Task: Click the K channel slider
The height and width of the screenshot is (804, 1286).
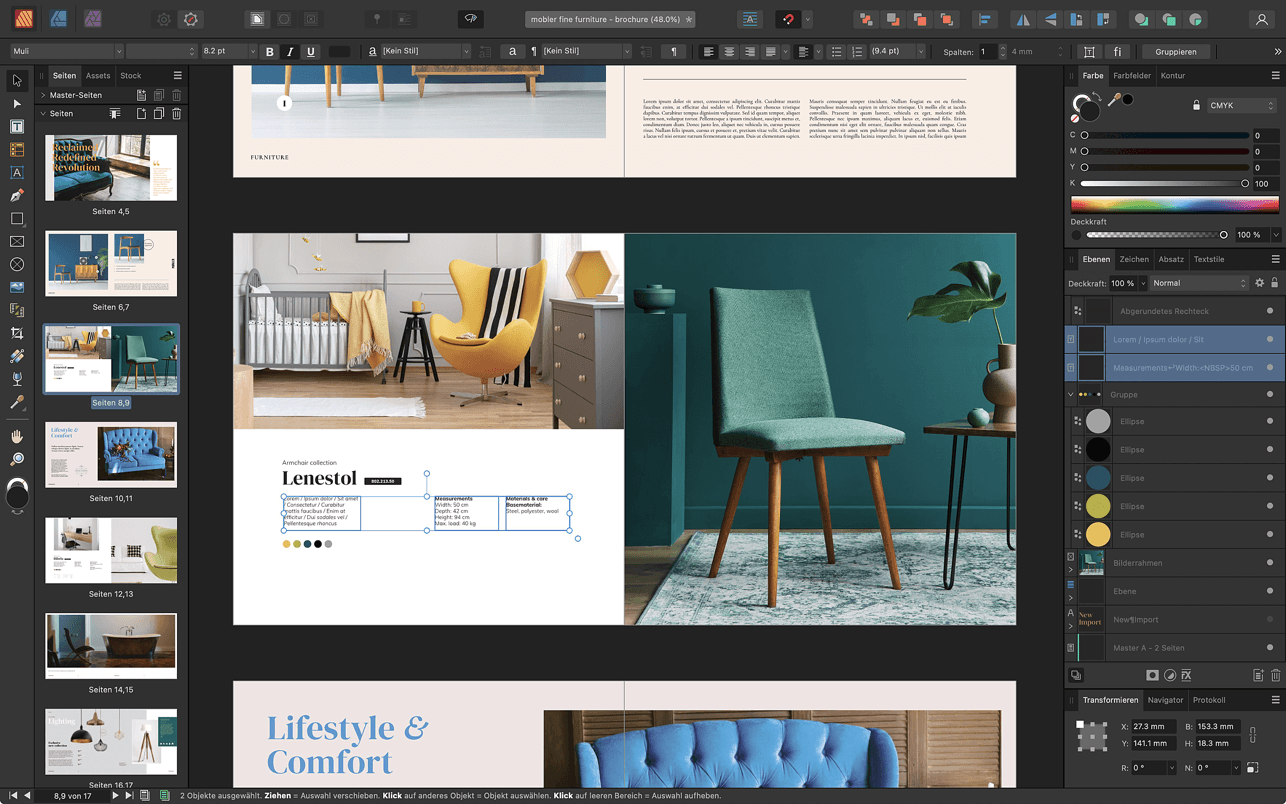Action: 1164,184
